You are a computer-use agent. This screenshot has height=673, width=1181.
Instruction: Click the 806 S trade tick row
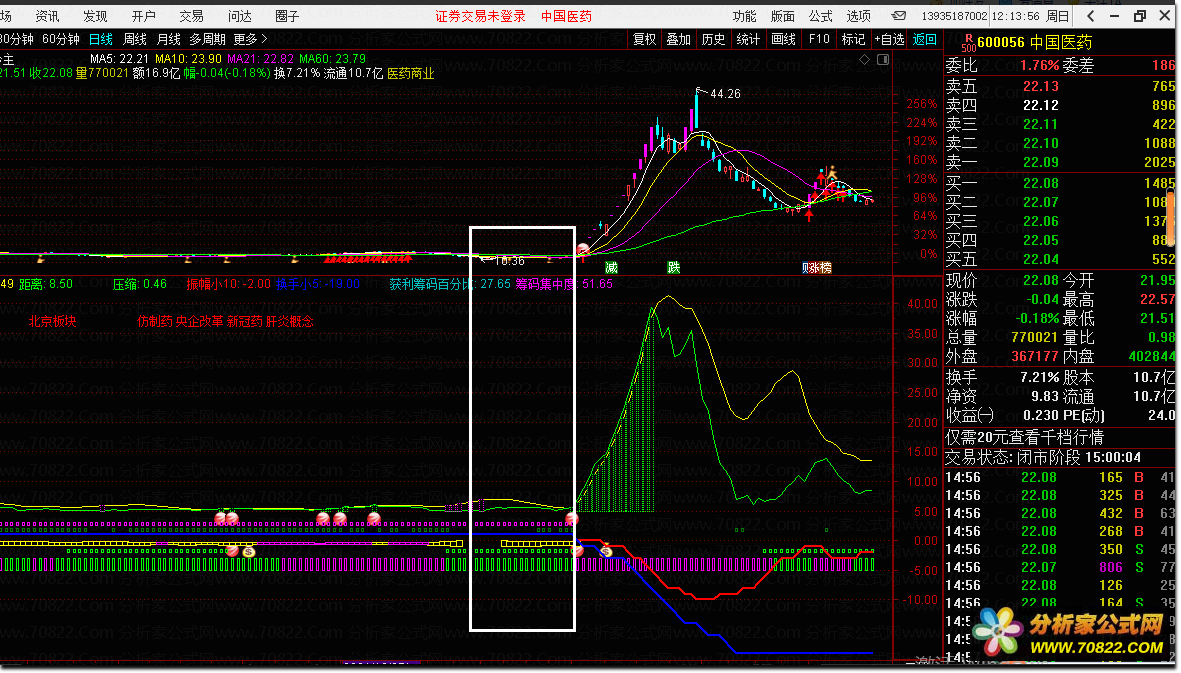click(x=1060, y=567)
